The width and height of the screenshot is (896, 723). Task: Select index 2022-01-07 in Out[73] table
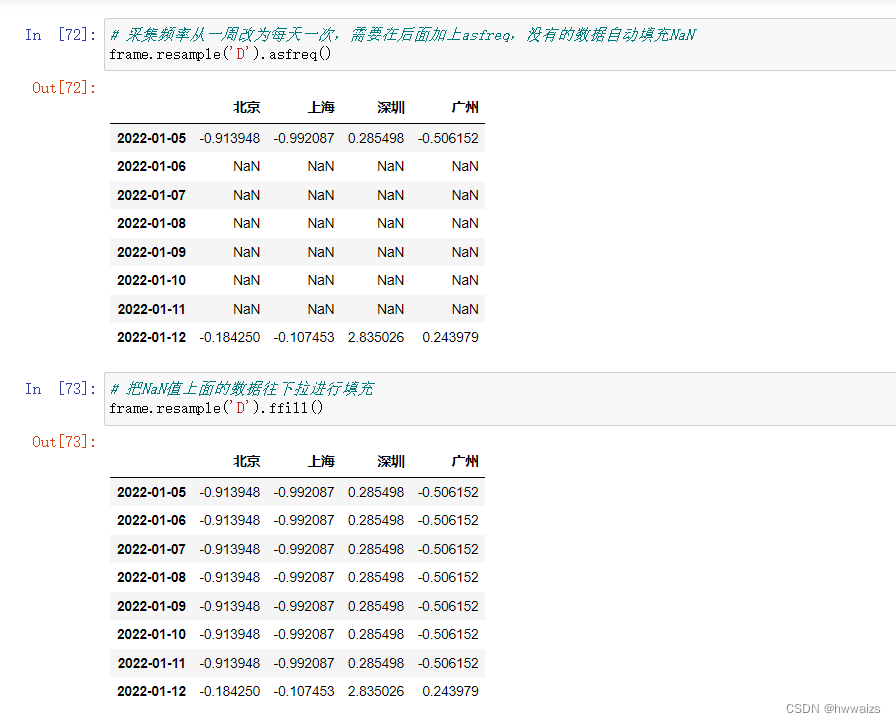(x=151, y=549)
